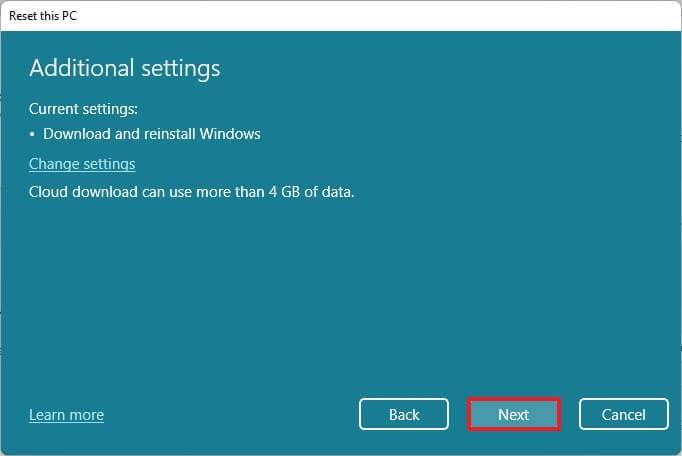682x456 pixels.
Task: Click the Current settings label
Action: [x=83, y=108]
